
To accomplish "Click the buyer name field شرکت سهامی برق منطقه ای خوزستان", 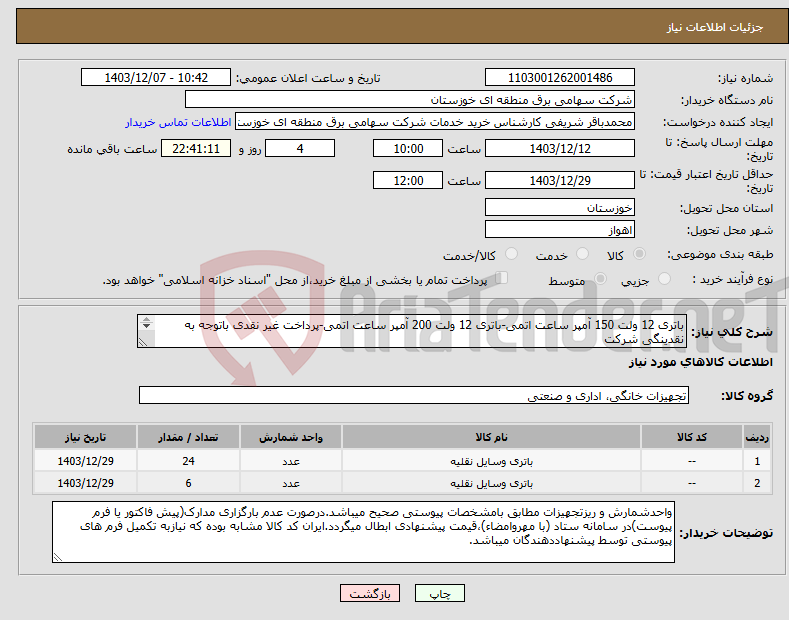I will pos(410,100).
